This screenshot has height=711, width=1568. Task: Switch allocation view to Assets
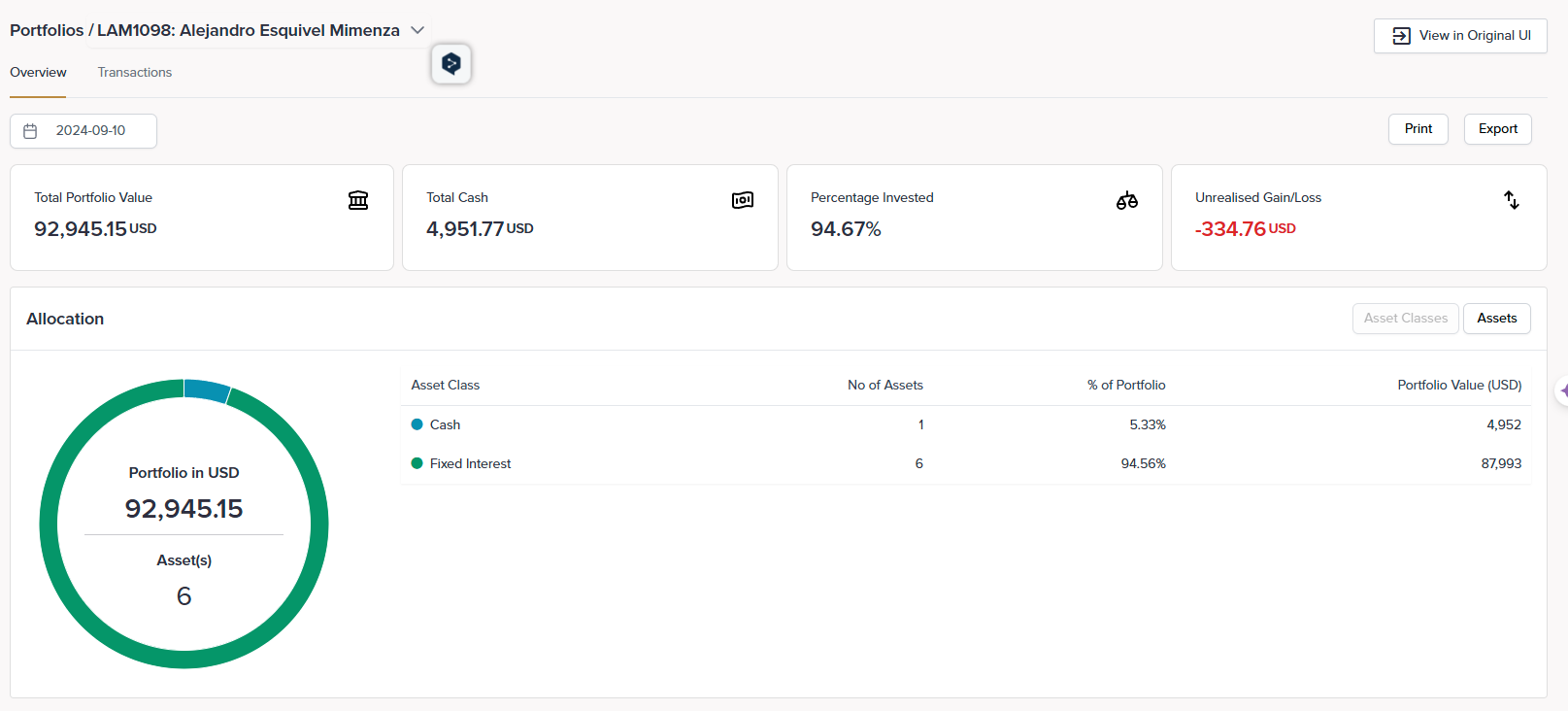pyautogui.click(x=1496, y=319)
